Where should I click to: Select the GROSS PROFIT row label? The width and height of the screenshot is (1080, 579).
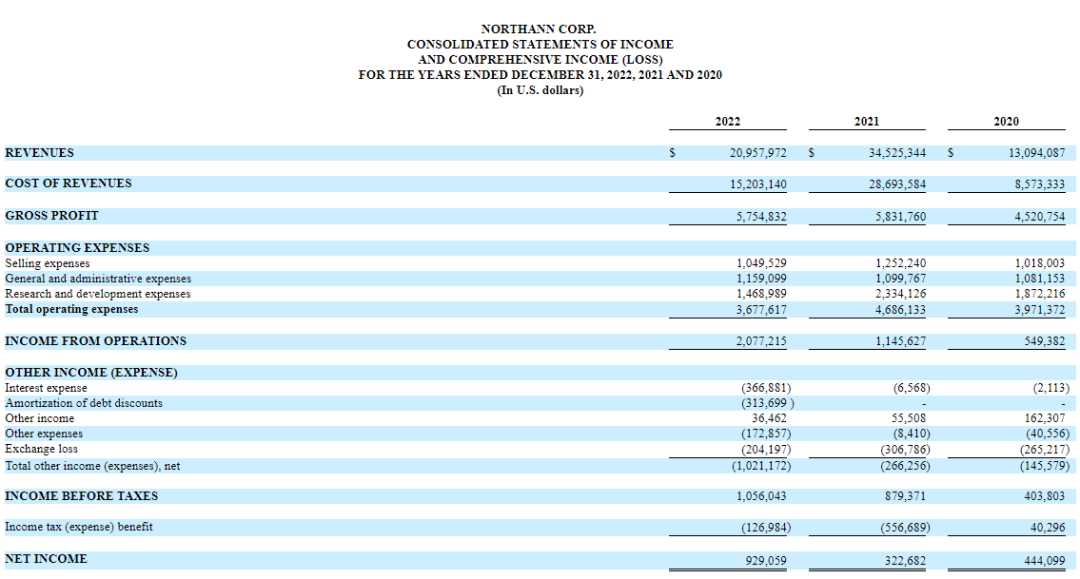52,215
